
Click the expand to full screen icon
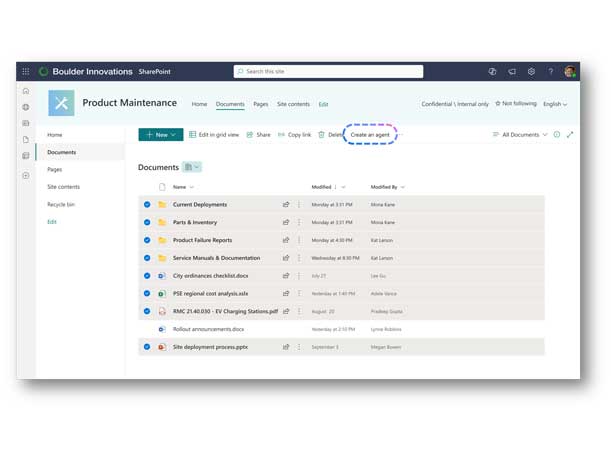click(x=570, y=134)
